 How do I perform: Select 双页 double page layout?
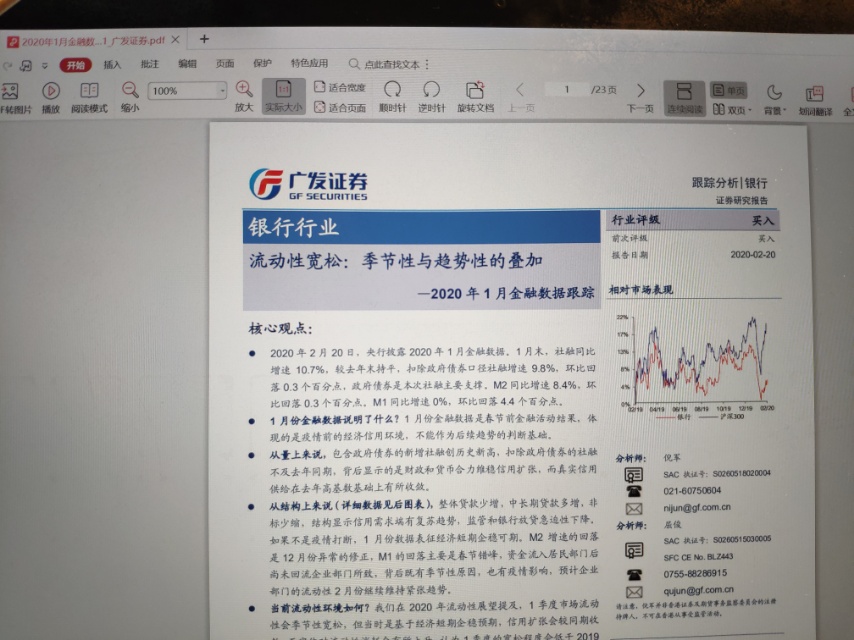(729, 111)
